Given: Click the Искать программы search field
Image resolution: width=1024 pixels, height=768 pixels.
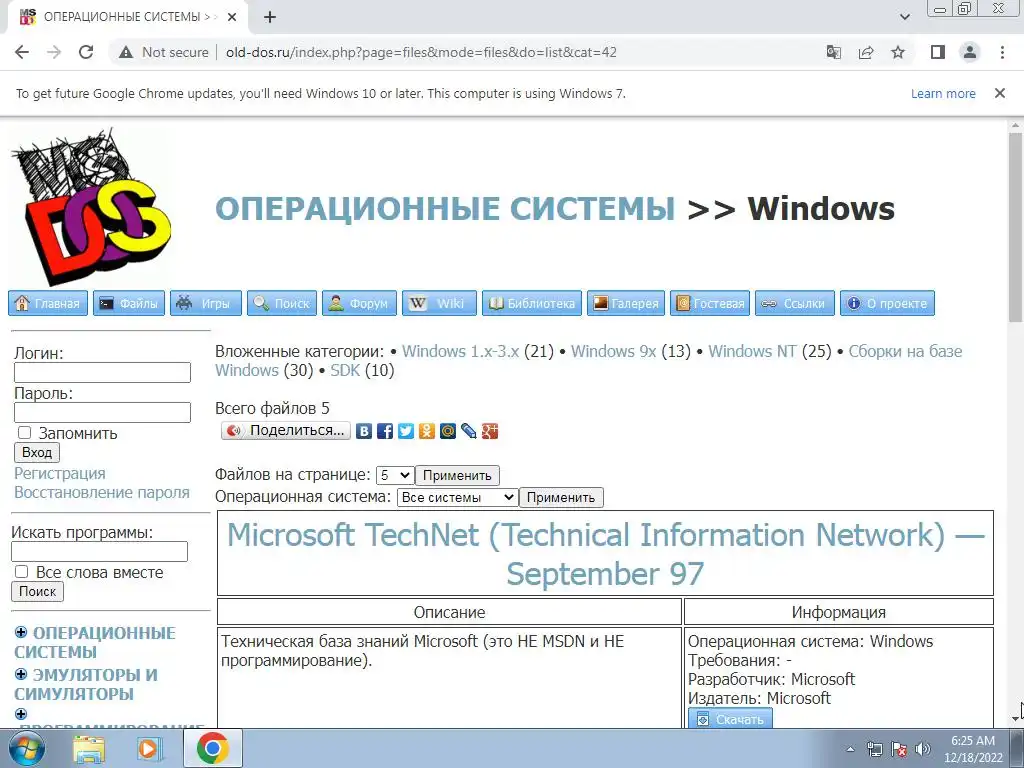Looking at the screenshot, I should [99, 551].
